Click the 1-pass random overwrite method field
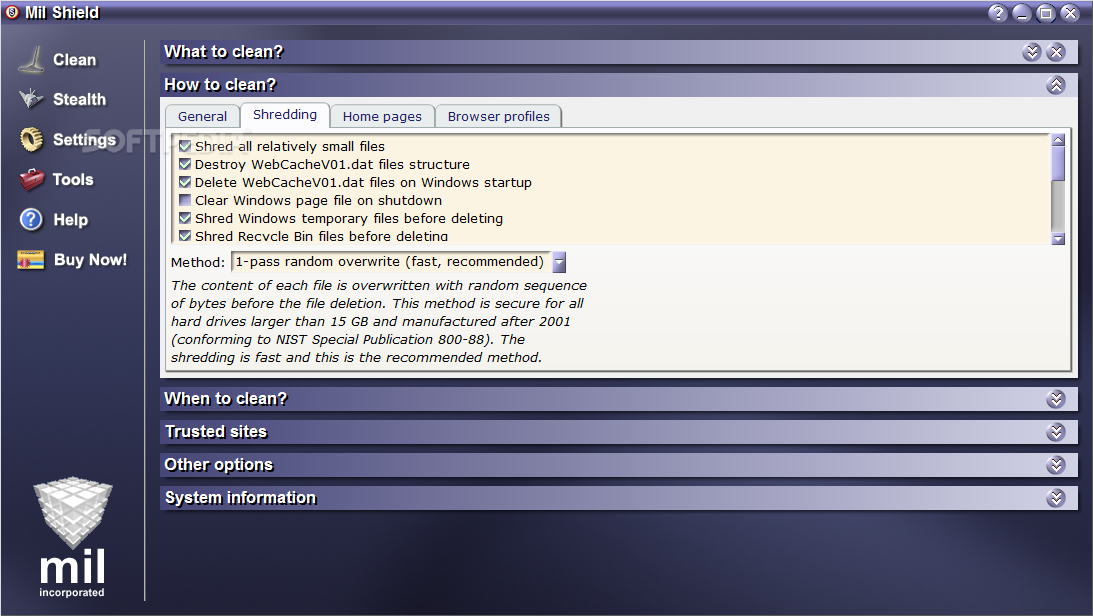 click(x=390, y=262)
